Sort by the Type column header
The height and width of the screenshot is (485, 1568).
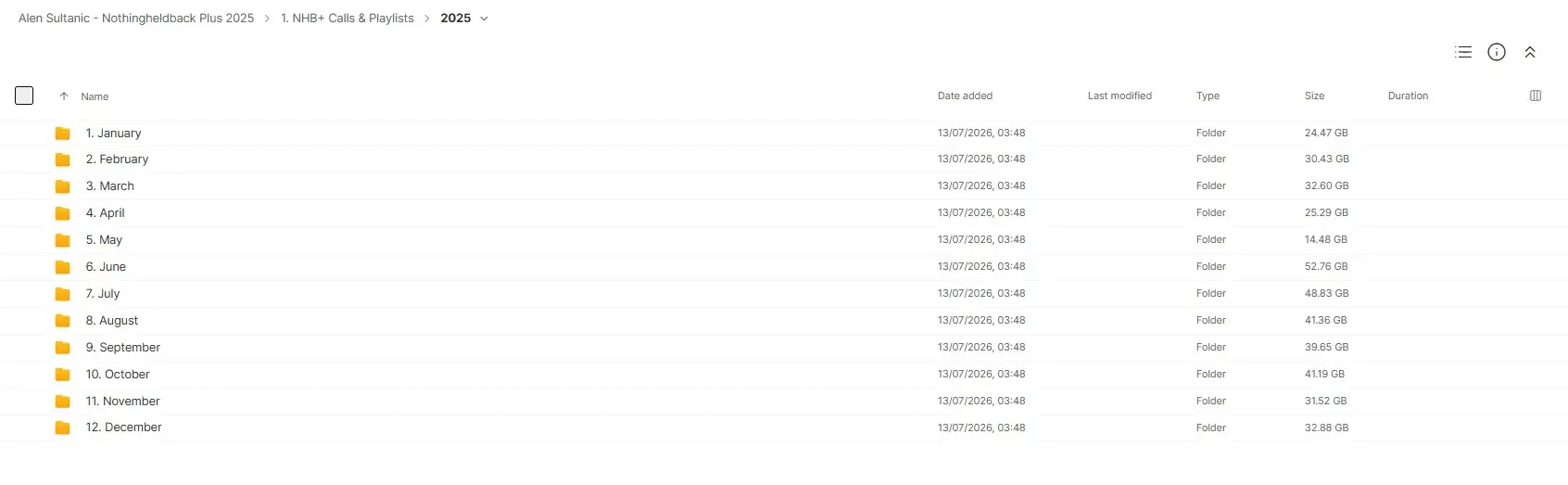click(x=1208, y=96)
